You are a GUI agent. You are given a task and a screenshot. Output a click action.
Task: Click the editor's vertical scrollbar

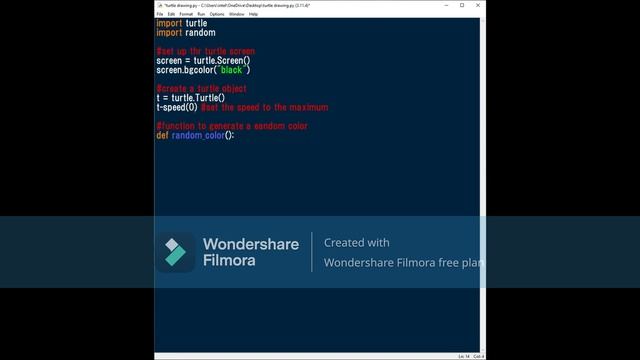[482, 185]
